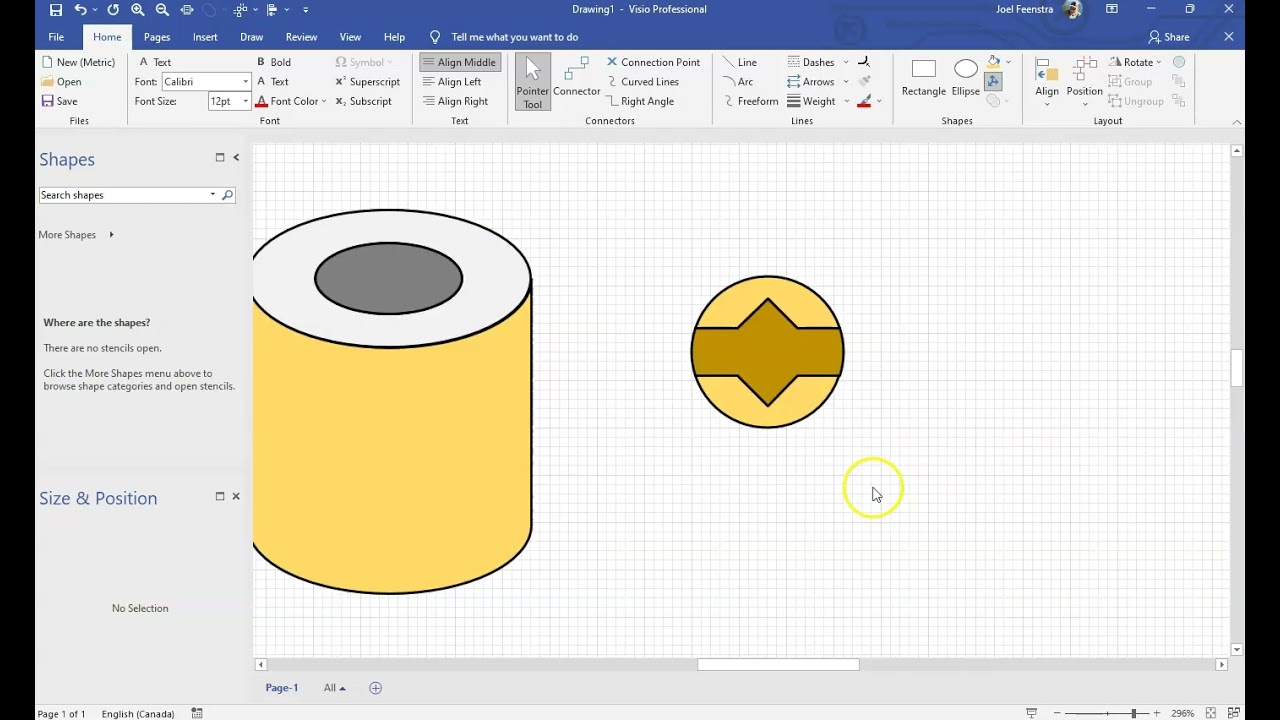Toggle Align Left text alignment

point(452,82)
